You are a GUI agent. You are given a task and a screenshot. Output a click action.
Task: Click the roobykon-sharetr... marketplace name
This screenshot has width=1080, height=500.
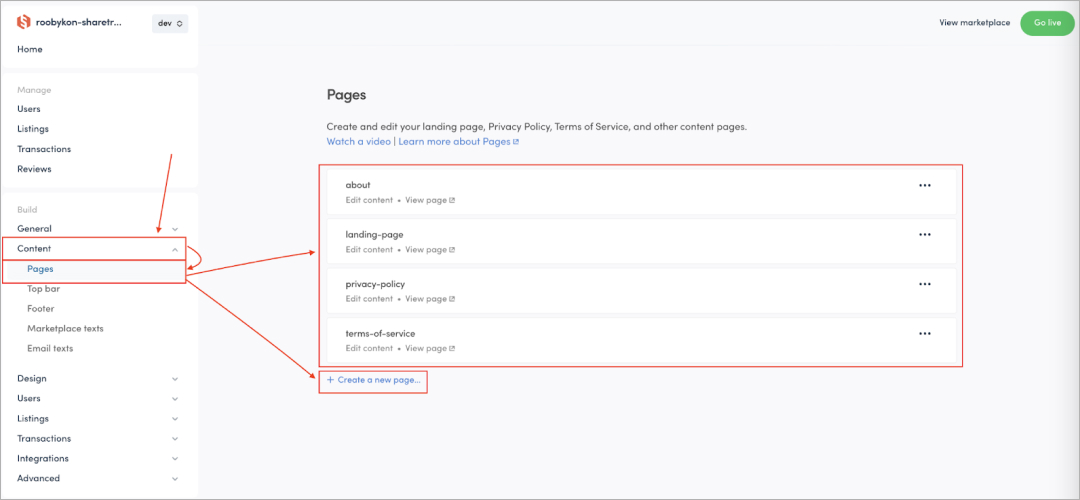pos(79,23)
